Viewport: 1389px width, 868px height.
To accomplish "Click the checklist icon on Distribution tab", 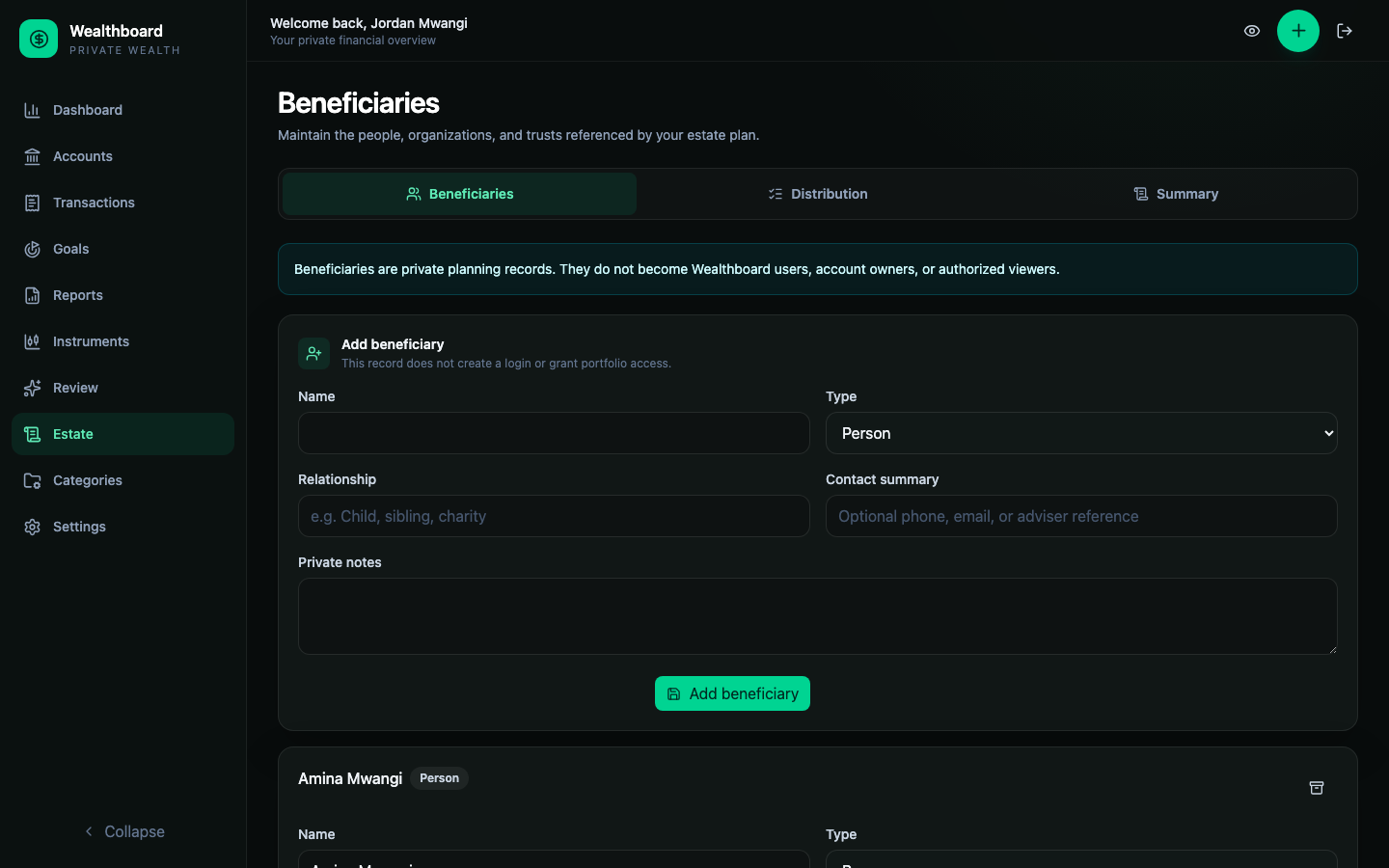I will point(776,194).
